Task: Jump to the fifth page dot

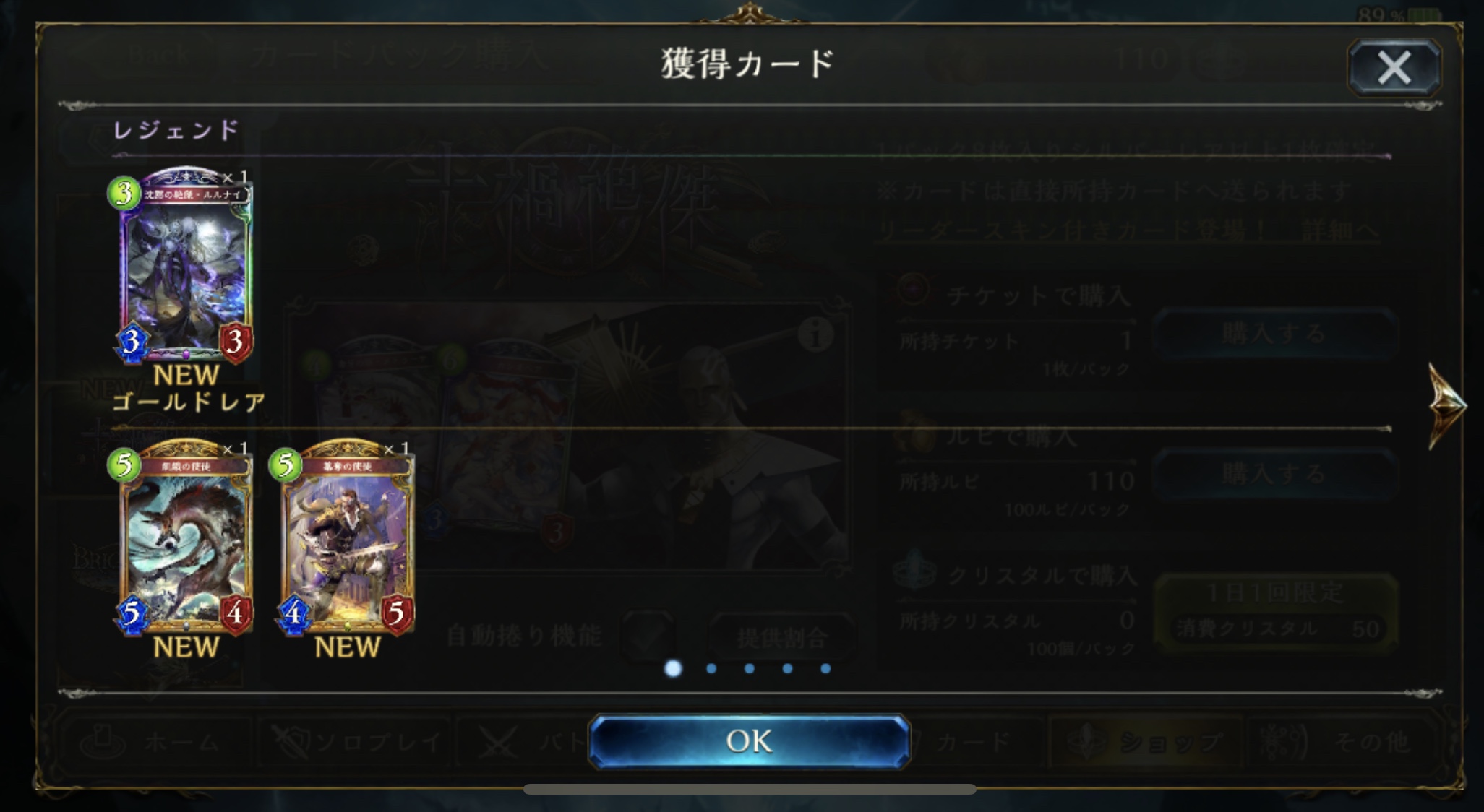Action: click(x=825, y=668)
